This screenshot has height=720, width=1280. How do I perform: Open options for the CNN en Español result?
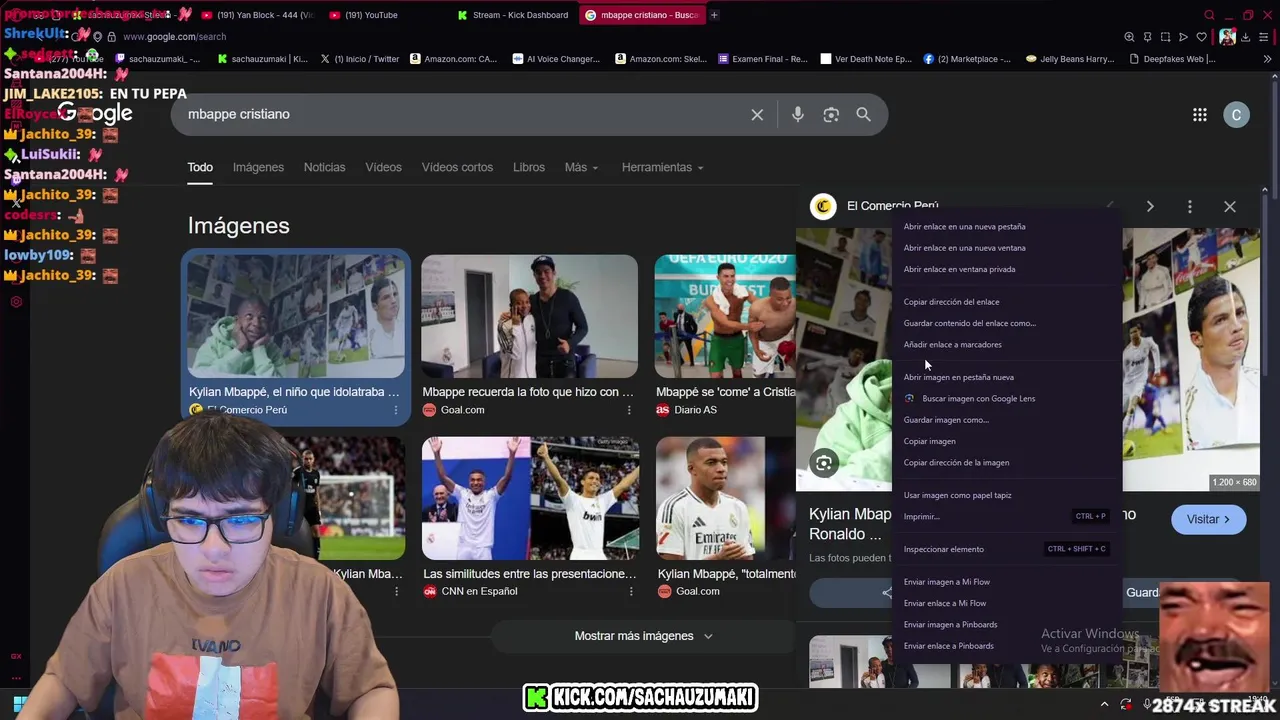pos(631,592)
